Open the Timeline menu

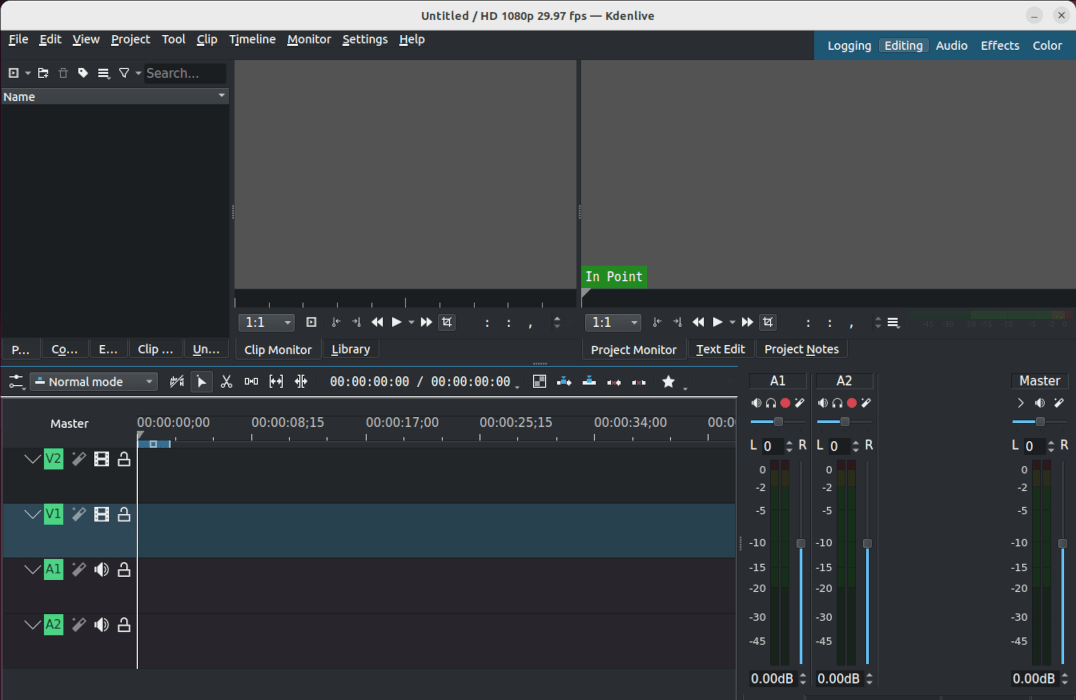[x=252, y=39]
